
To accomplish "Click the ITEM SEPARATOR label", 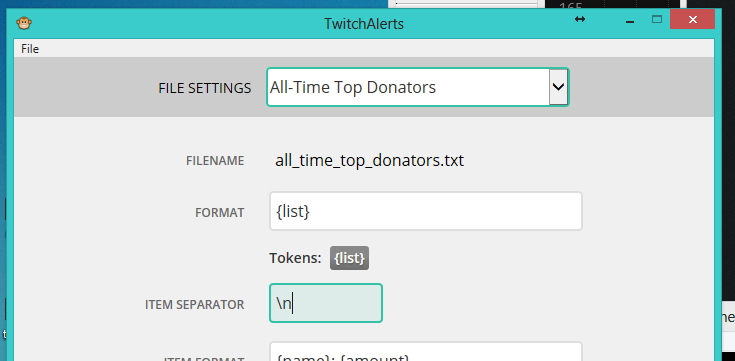I will click(195, 305).
